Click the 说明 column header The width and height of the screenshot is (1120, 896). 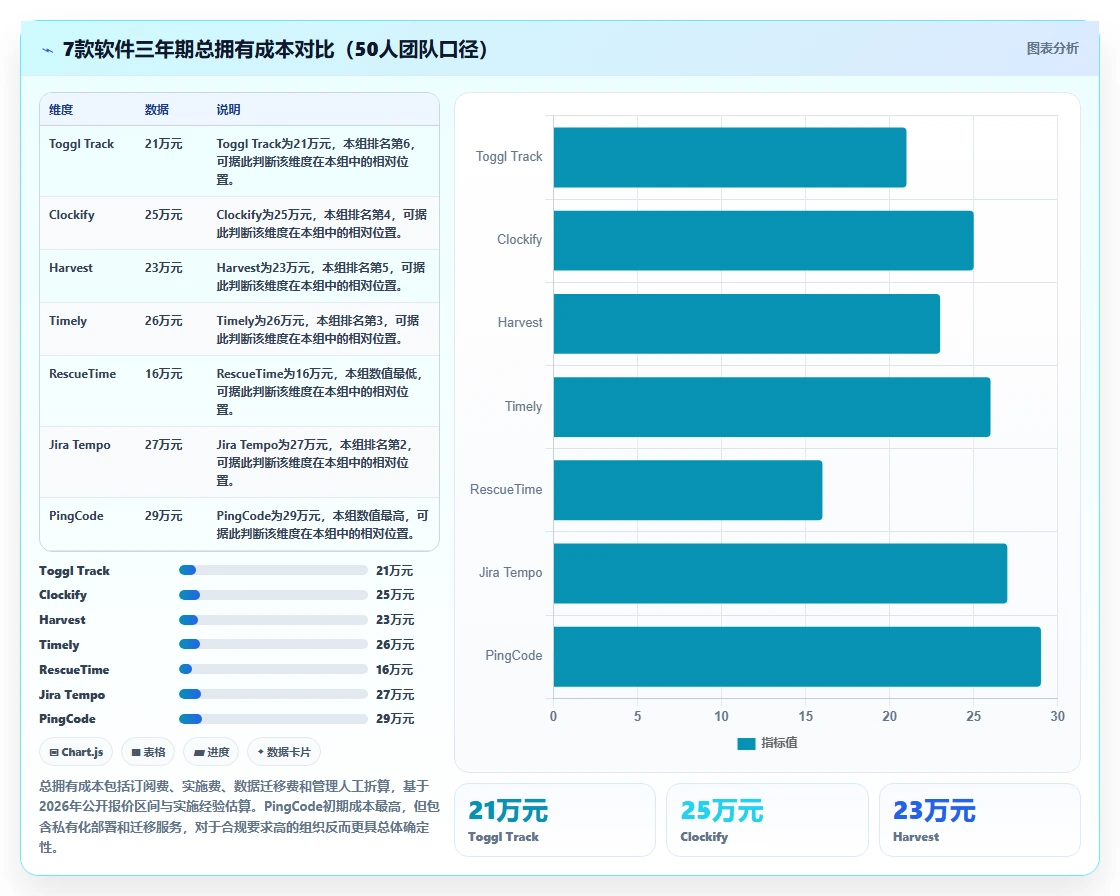(x=229, y=109)
